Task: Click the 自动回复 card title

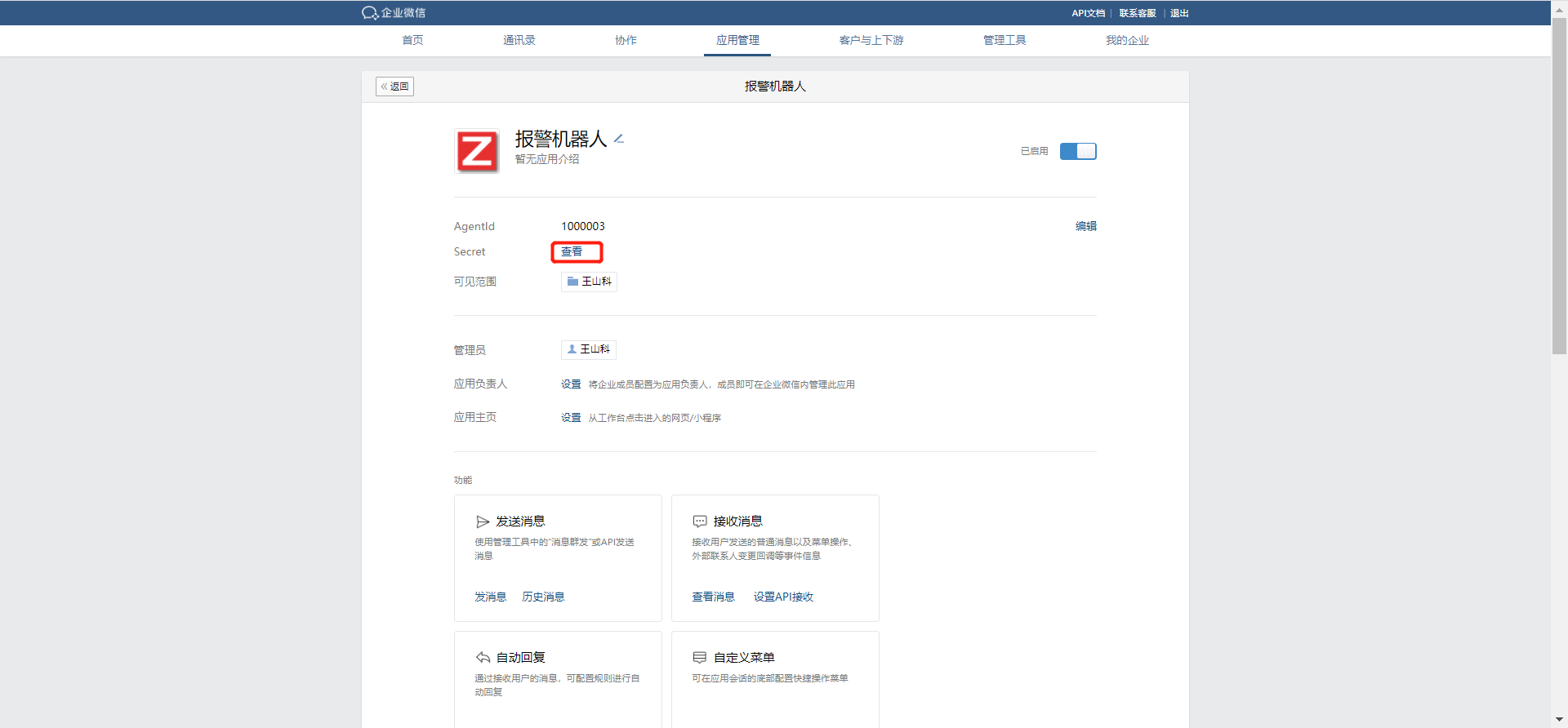Action: [520, 658]
